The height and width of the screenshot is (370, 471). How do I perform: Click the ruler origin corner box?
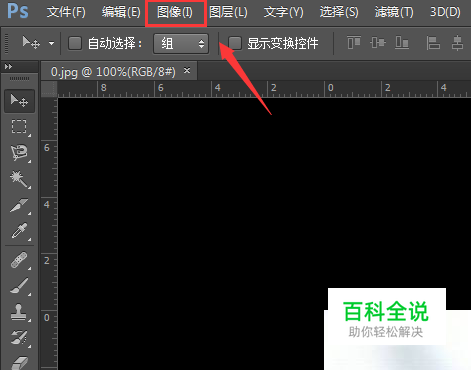pos(49,89)
